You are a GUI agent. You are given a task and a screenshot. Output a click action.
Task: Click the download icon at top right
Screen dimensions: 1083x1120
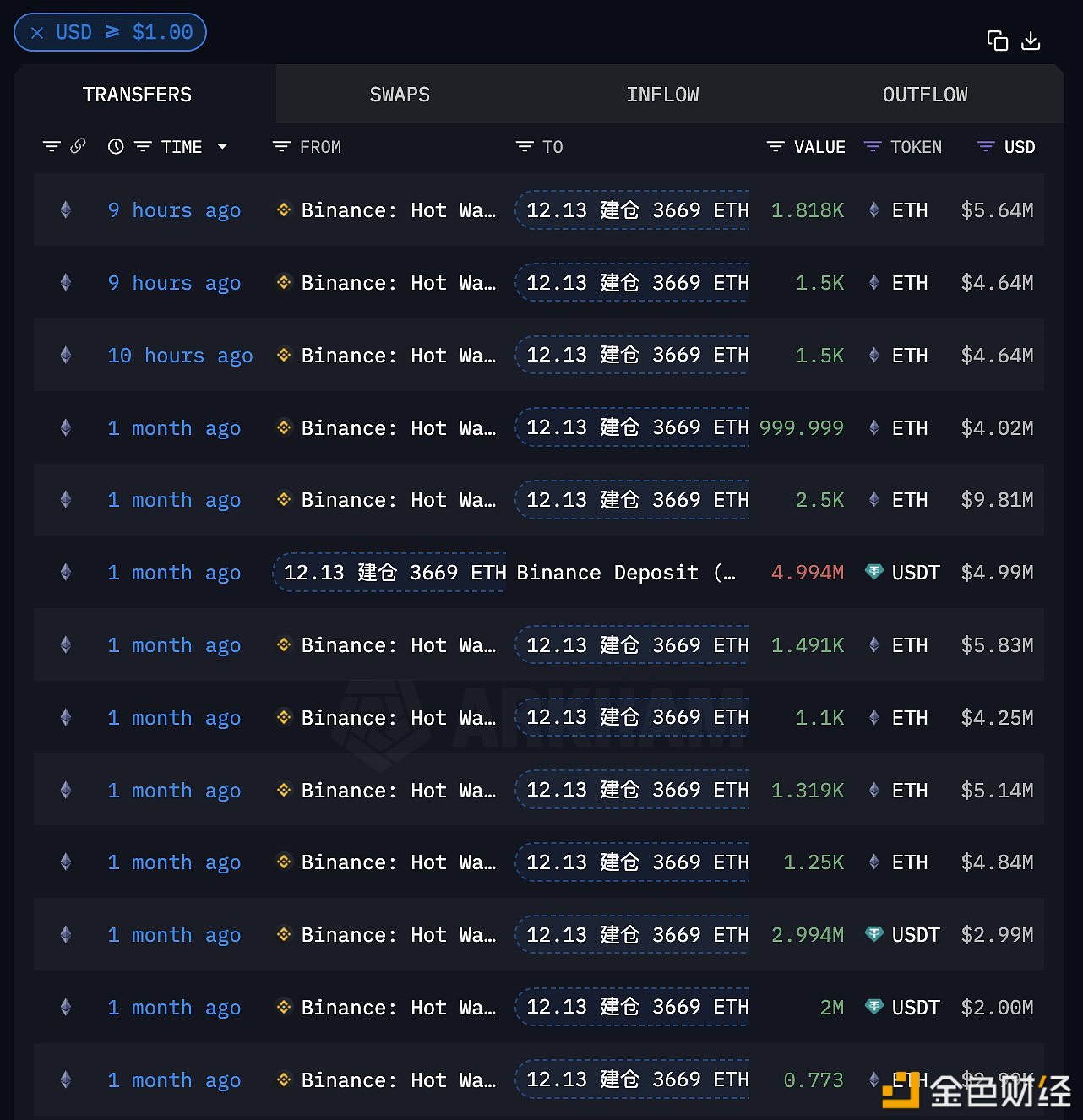(1031, 41)
